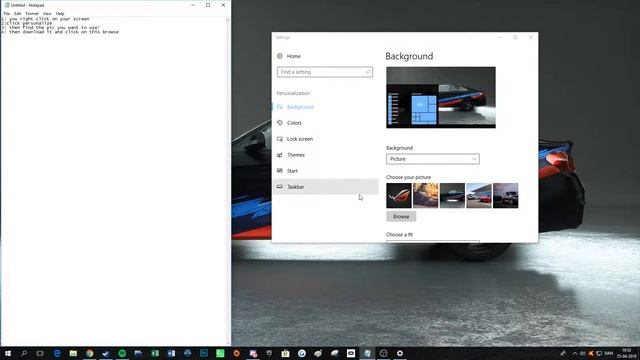
Task: Click the Browse button for pictures
Action: [x=401, y=216]
